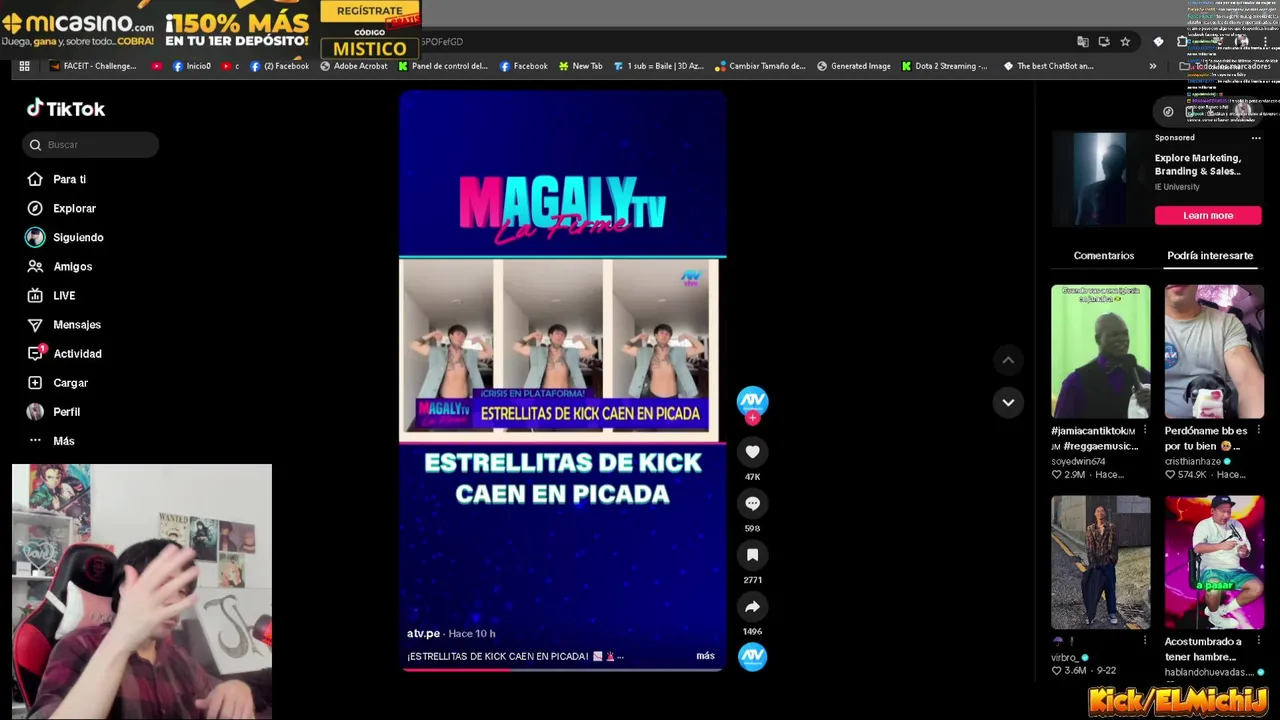Open the (2) Facebook bookmark
Image resolution: width=1280 pixels, height=720 pixels.
[x=279, y=66]
